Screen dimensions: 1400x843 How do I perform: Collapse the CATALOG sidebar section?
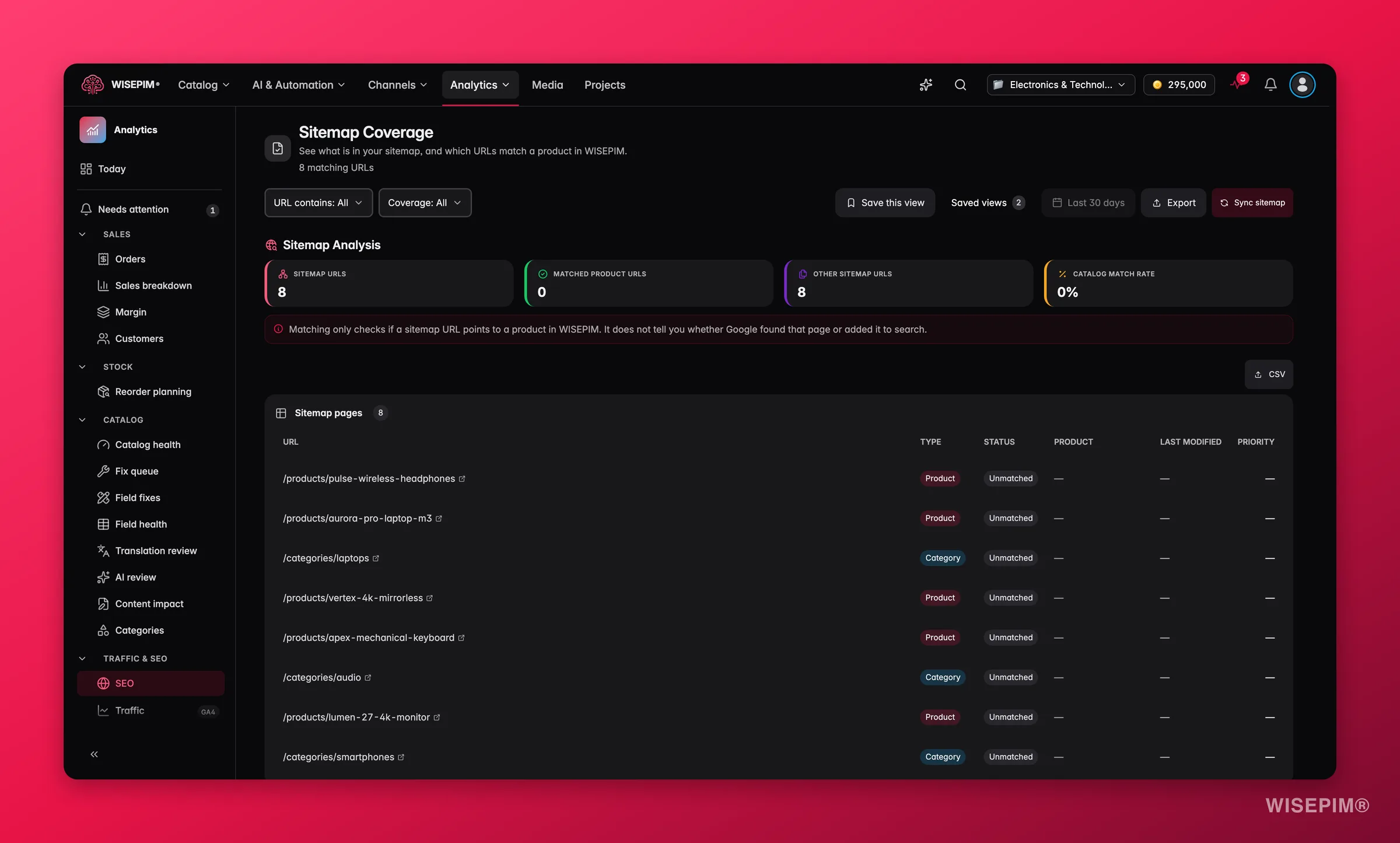coord(82,419)
